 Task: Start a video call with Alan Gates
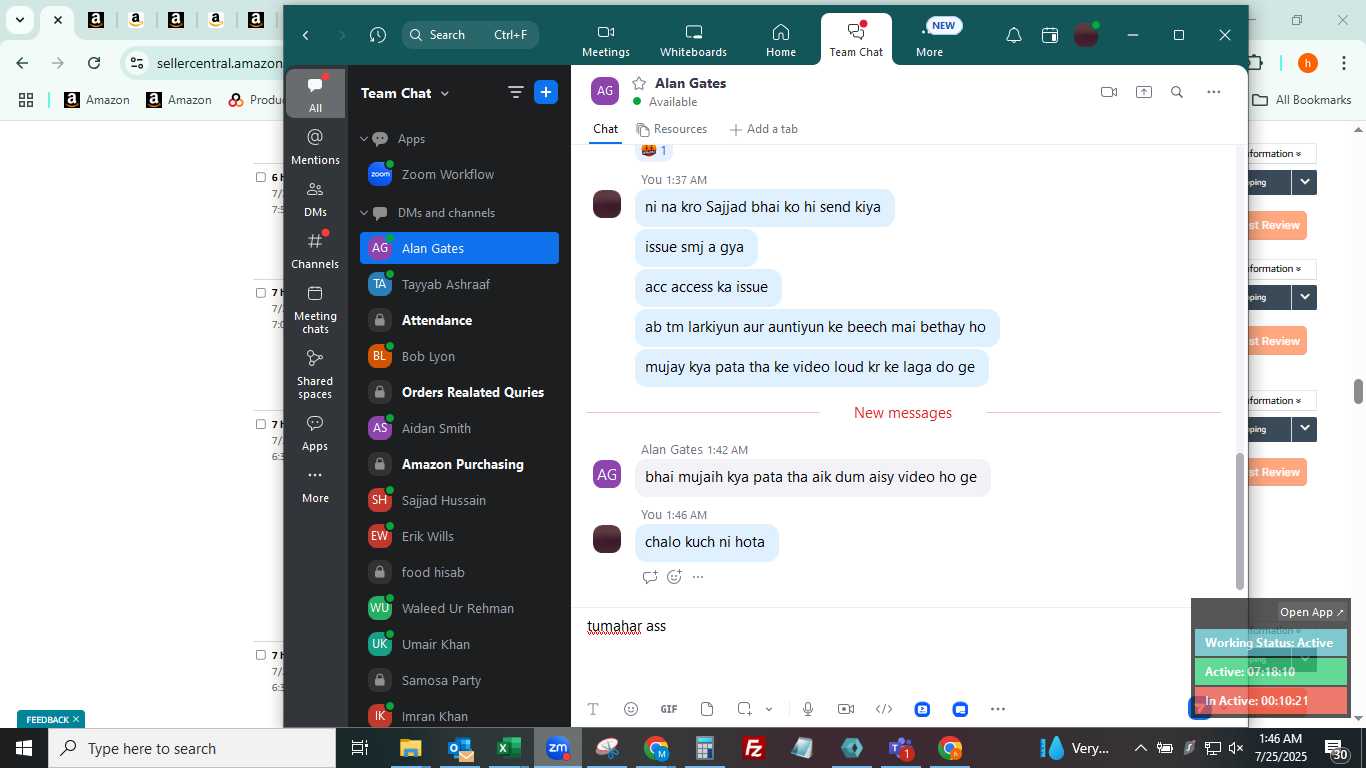click(x=1108, y=92)
